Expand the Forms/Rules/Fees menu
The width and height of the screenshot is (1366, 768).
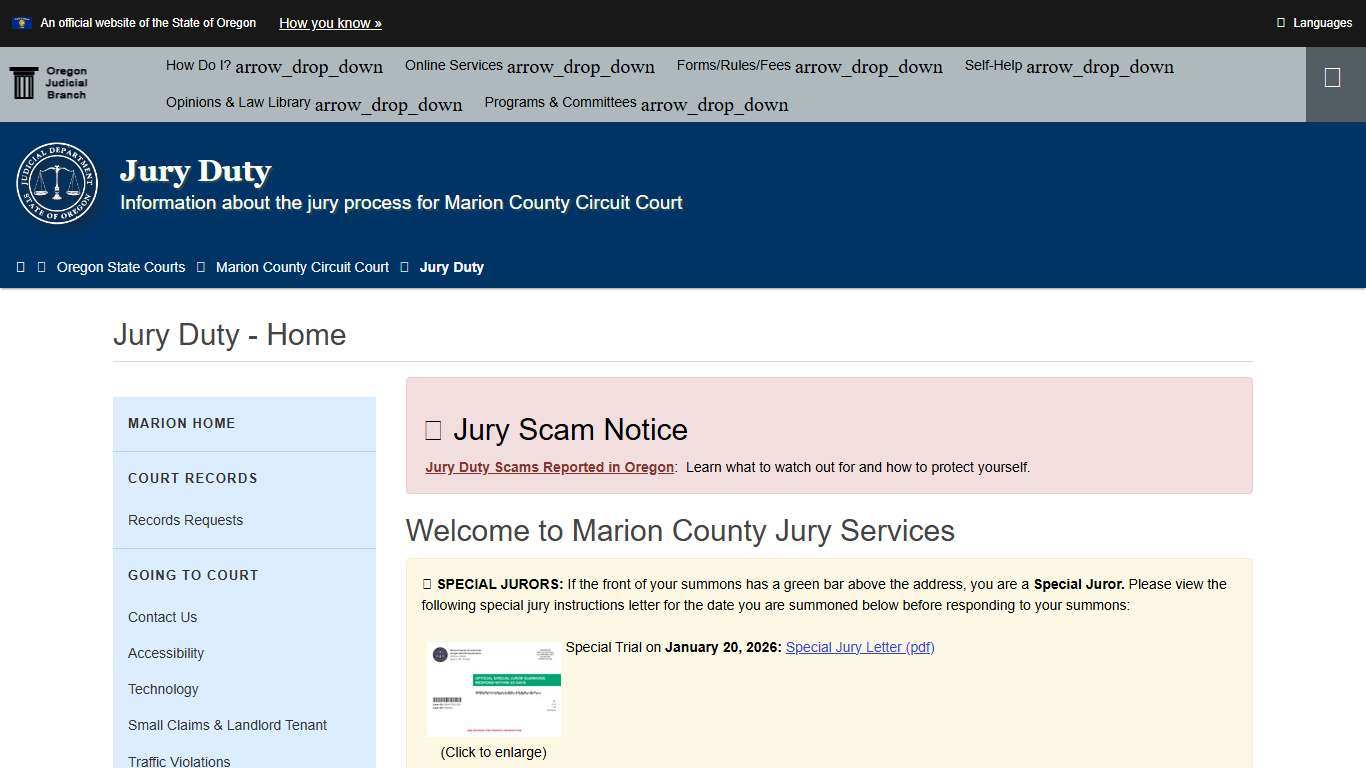click(809, 66)
